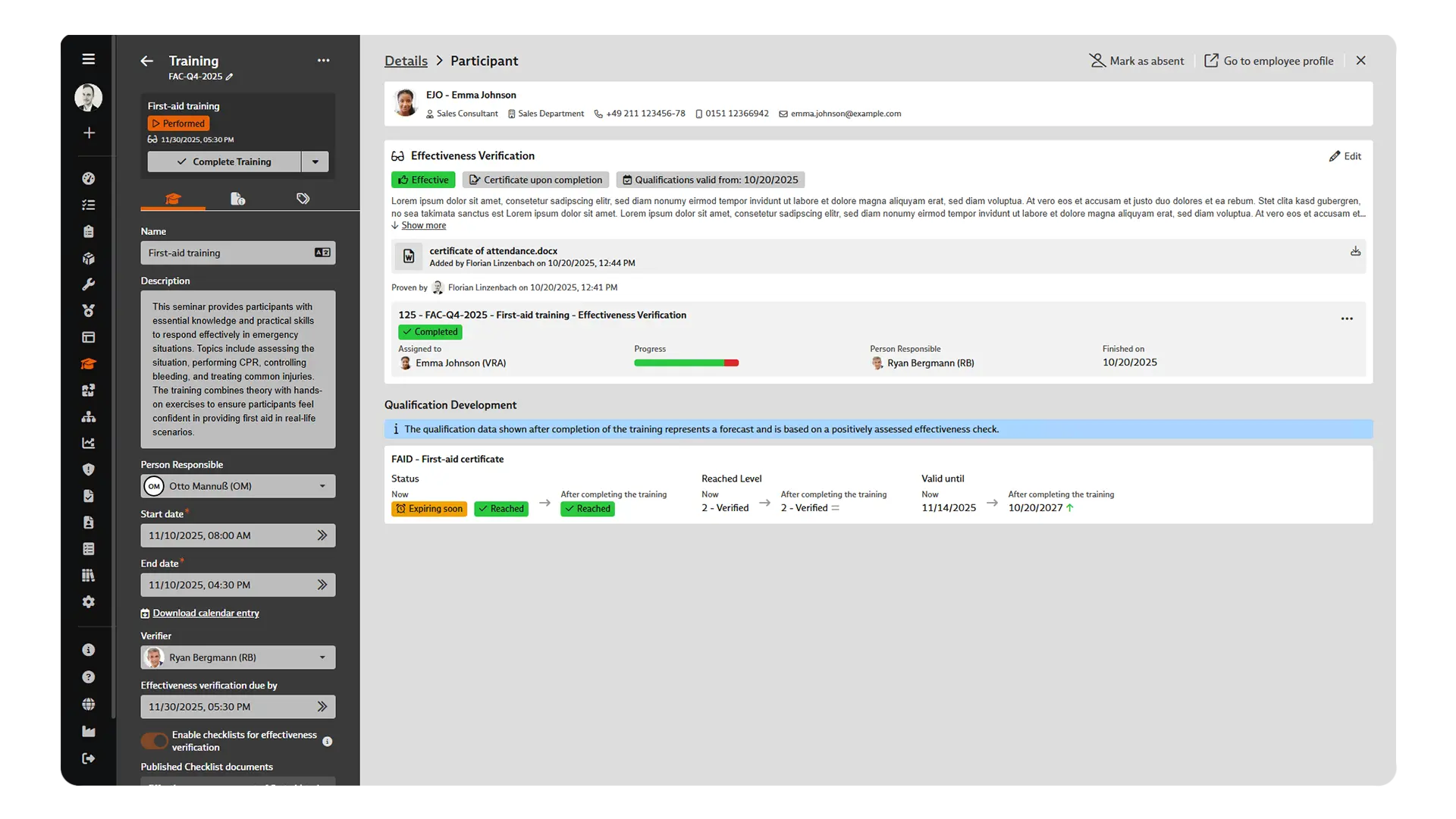Select the graduation cap Training icon in sidebar
Viewport: 1456px width, 819px height.
(89, 363)
